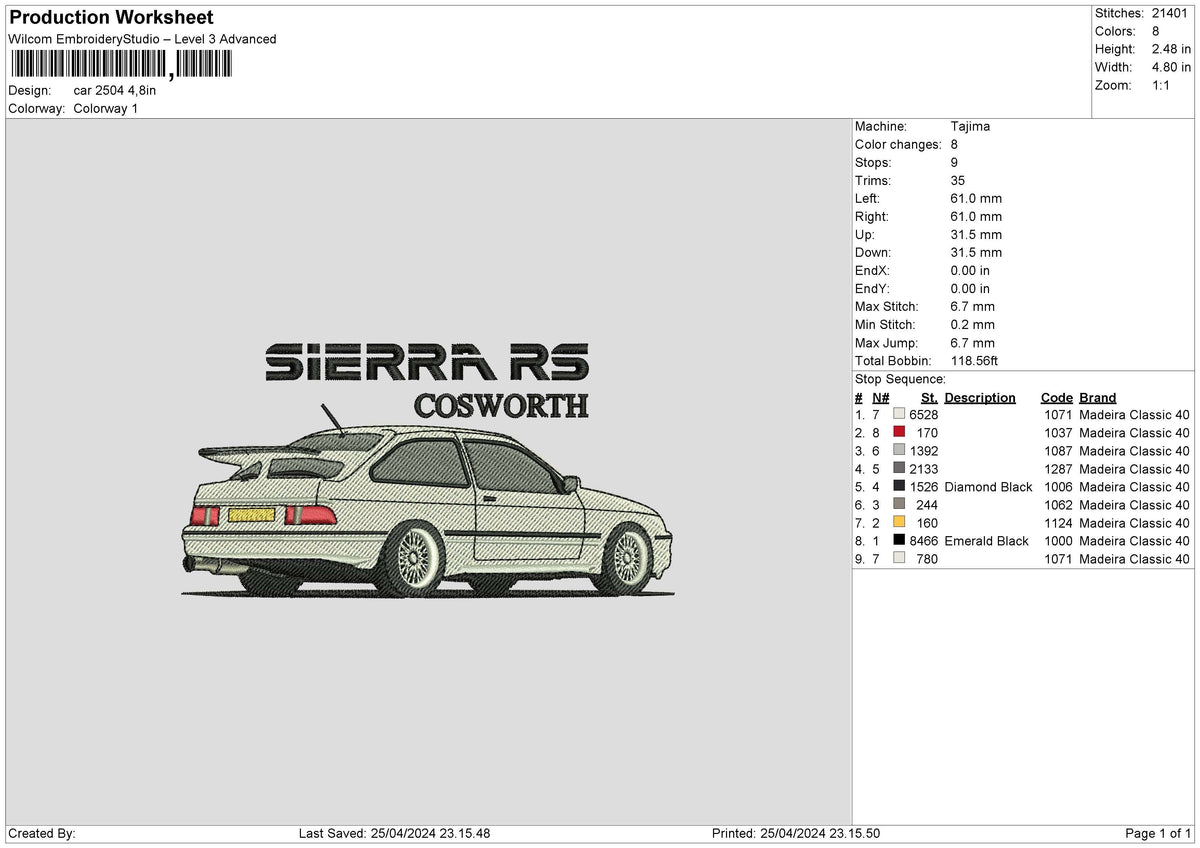This screenshot has height=848, width=1200.
Task: Click the EndX value '0.00 in'
Action: (x=970, y=271)
